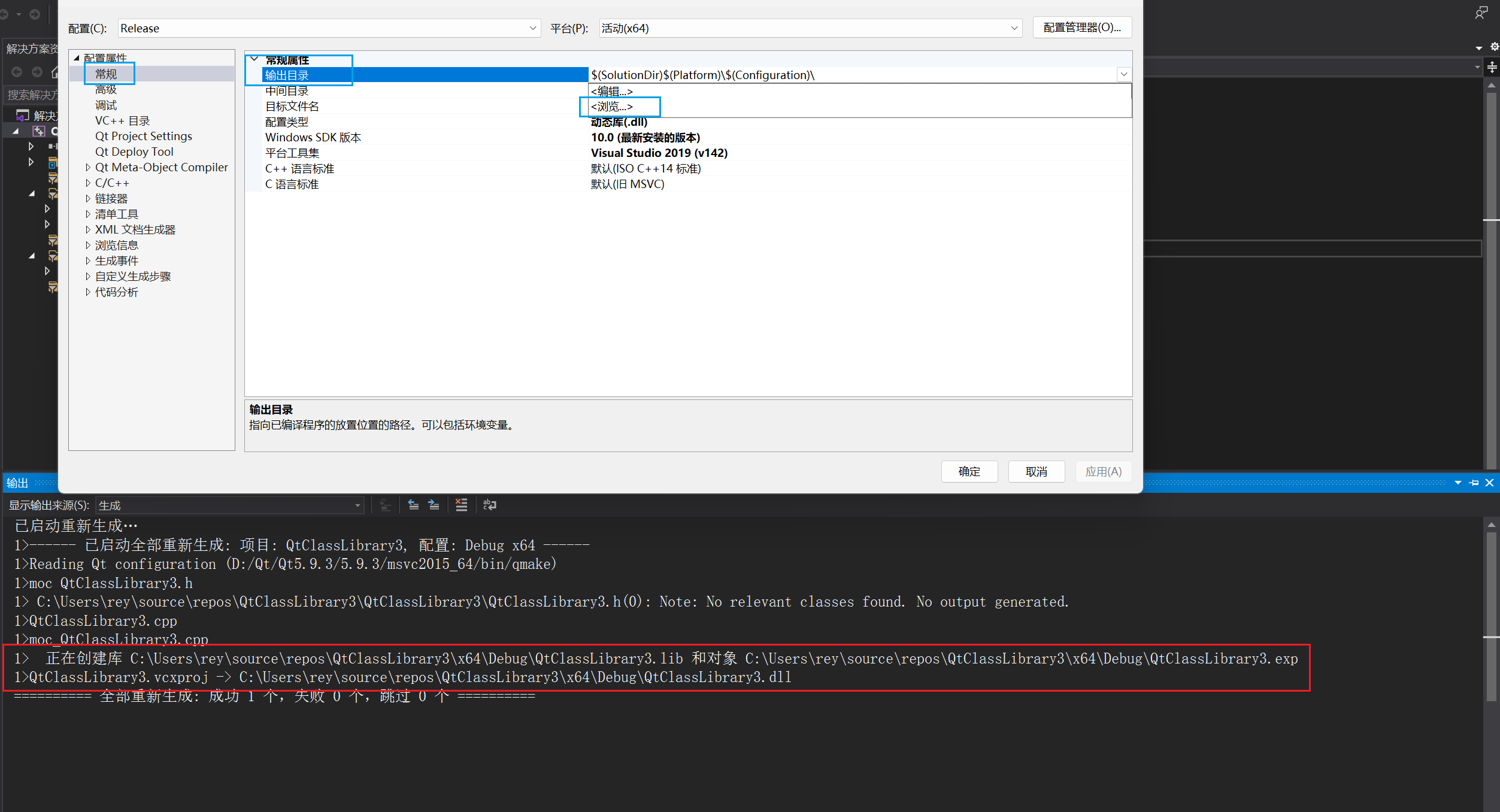Enable auto-scroll of build output
This screenshot has width=1500, height=812.
click(x=385, y=505)
